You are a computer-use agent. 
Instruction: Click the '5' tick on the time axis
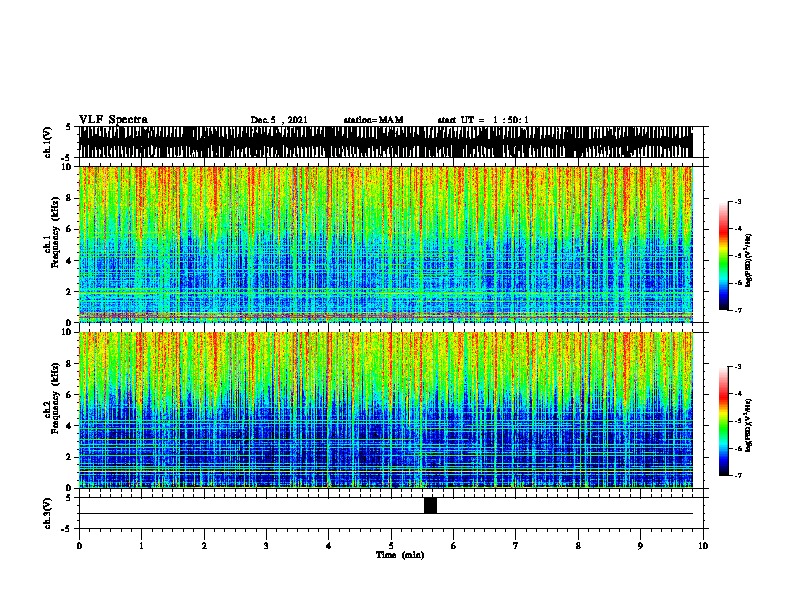pos(391,546)
